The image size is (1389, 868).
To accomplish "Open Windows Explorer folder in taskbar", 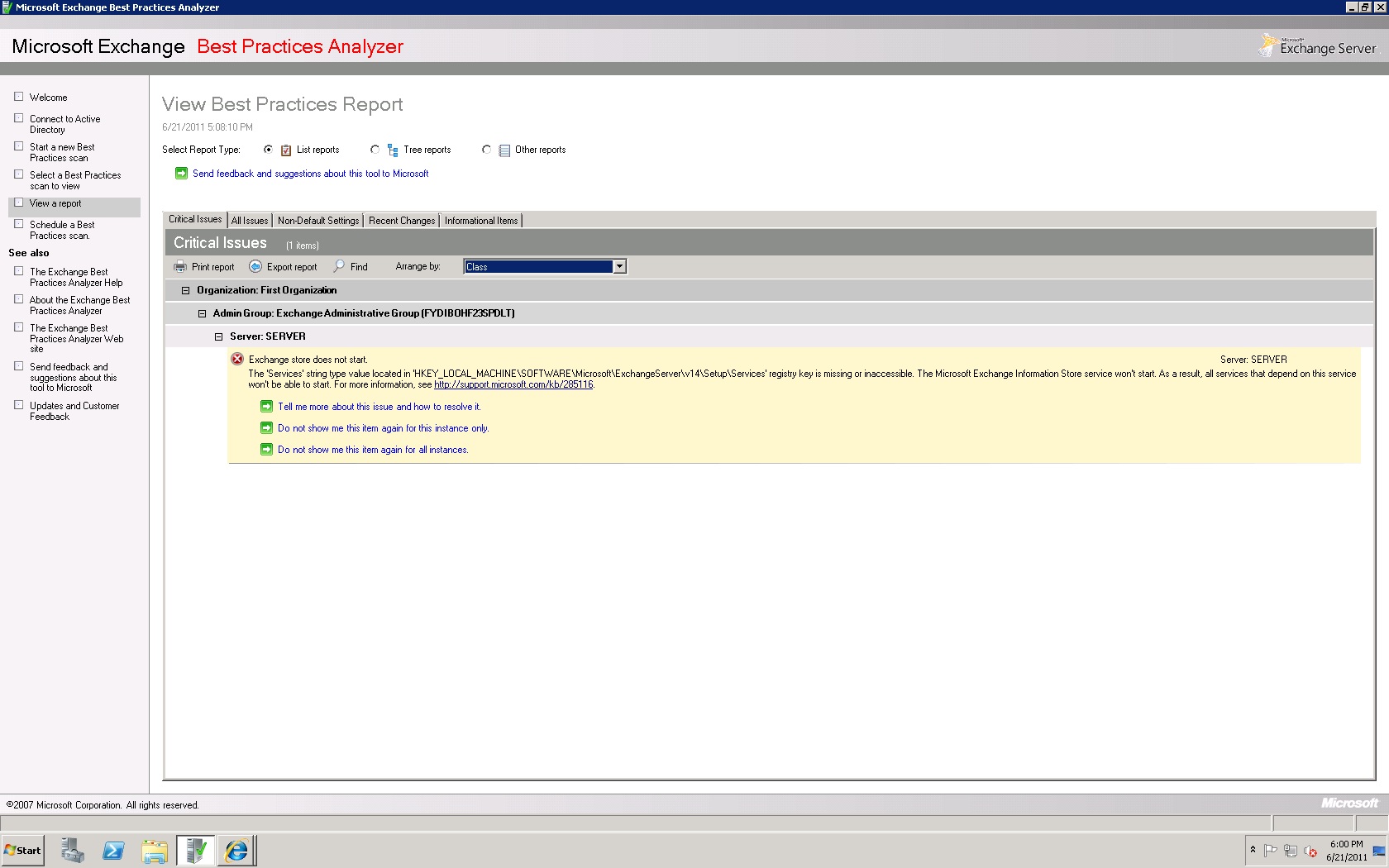I will pyautogui.click(x=155, y=850).
